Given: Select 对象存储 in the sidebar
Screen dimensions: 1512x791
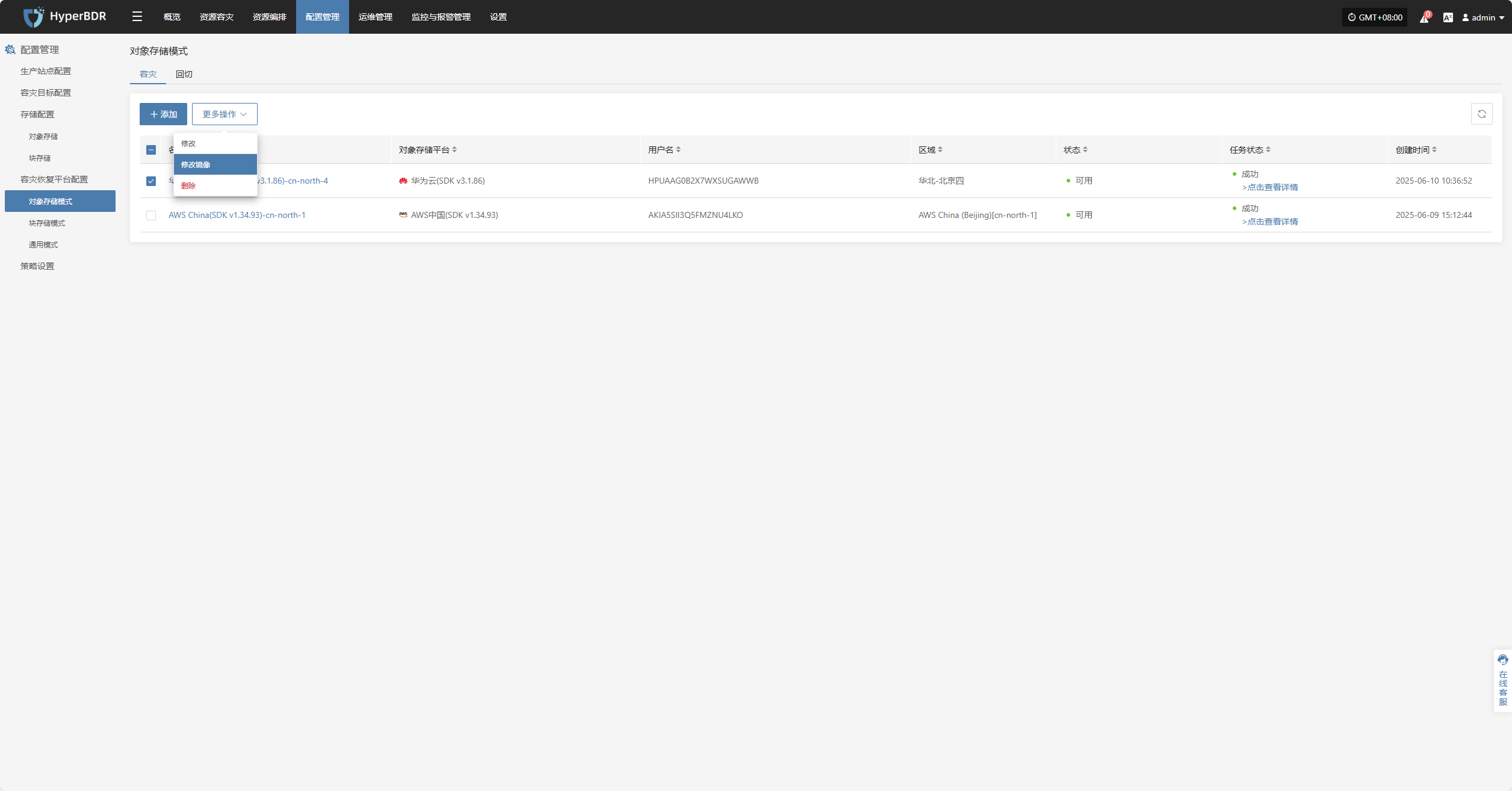Looking at the screenshot, I should click(x=43, y=137).
